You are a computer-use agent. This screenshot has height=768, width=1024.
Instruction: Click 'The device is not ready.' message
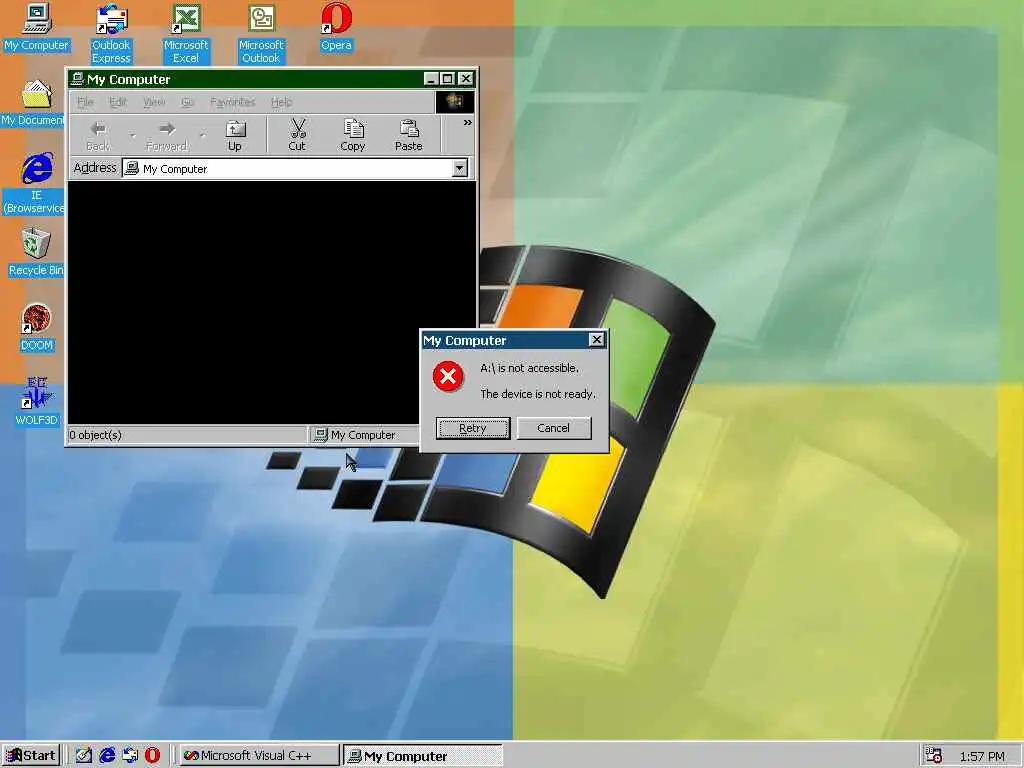pos(538,394)
